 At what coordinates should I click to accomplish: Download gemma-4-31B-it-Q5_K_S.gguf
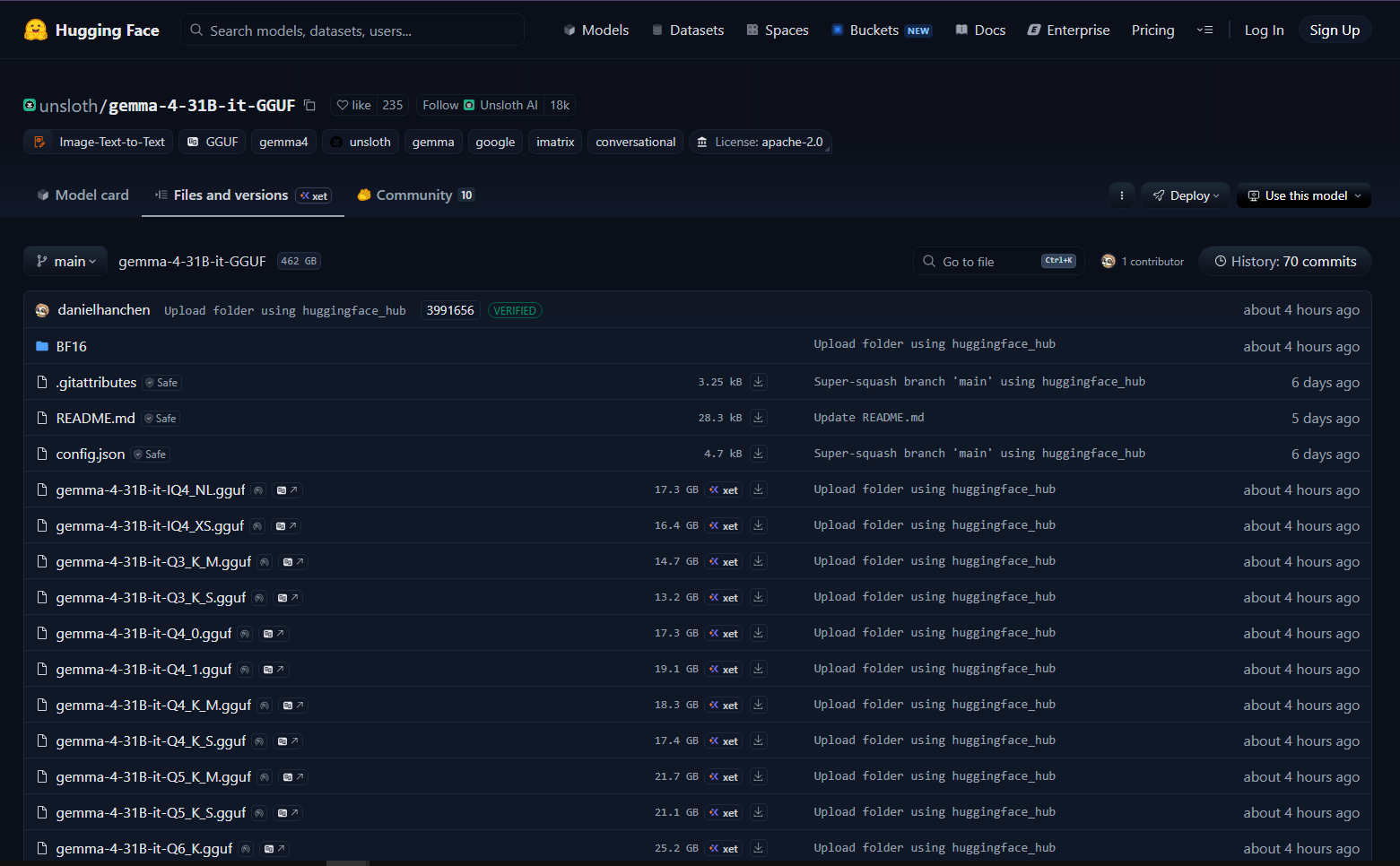pos(759,812)
